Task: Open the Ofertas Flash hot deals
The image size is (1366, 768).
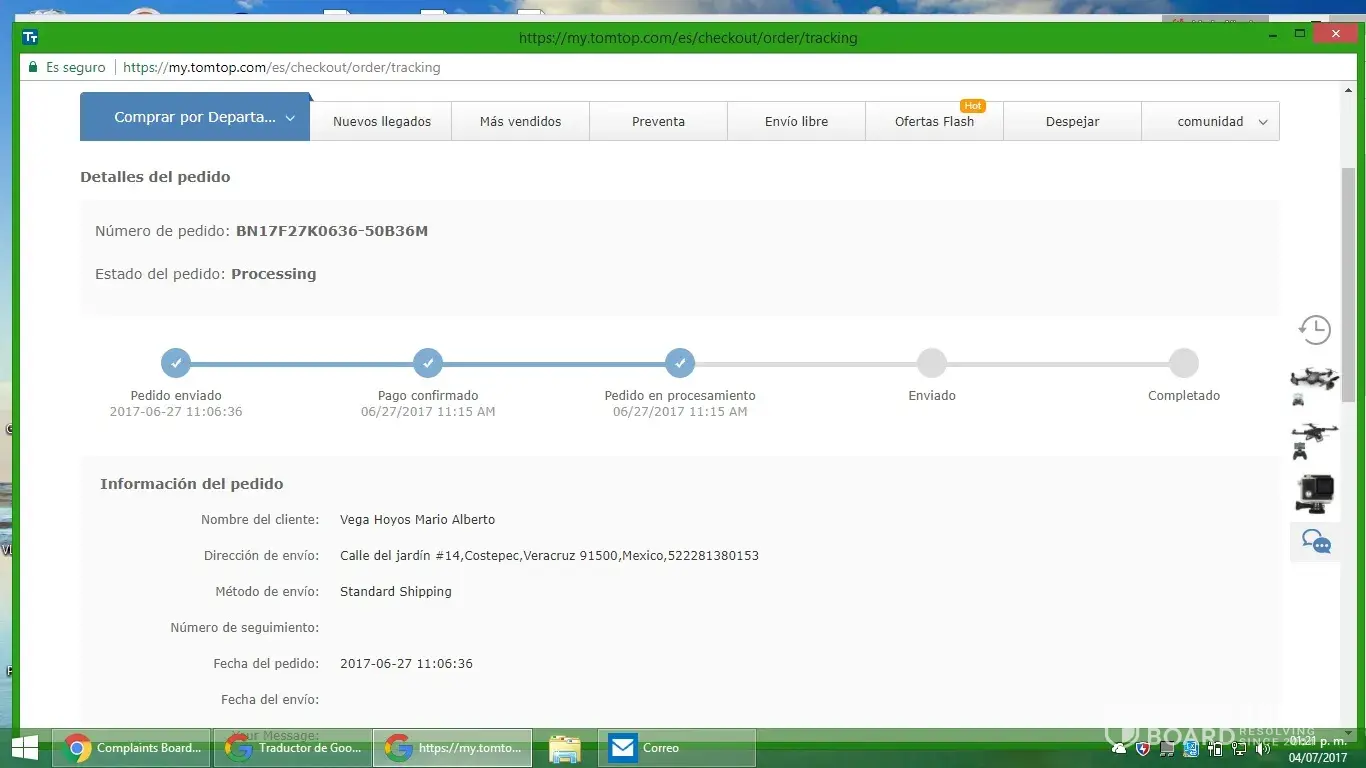Action: 934,122
